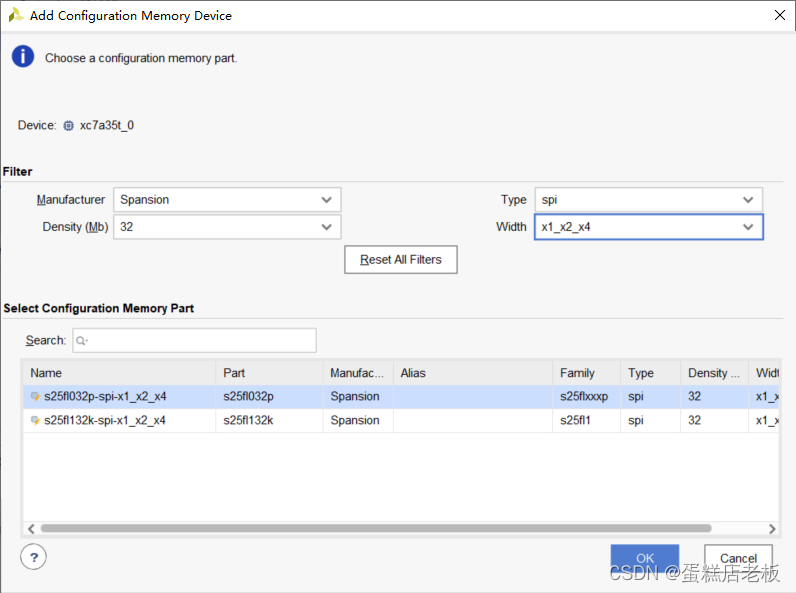Click the search magnifier icon
The height and width of the screenshot is (593, 796).
pos(81,341)
